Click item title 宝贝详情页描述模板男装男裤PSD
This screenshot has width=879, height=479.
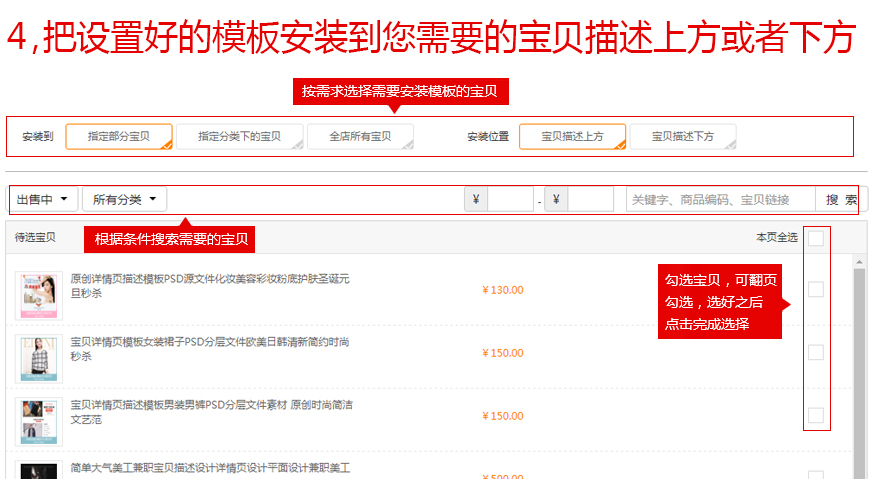click(211, 412)
